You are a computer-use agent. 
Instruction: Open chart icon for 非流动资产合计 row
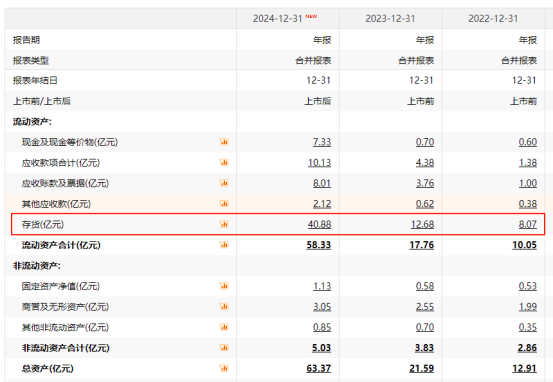click(224, 347)
